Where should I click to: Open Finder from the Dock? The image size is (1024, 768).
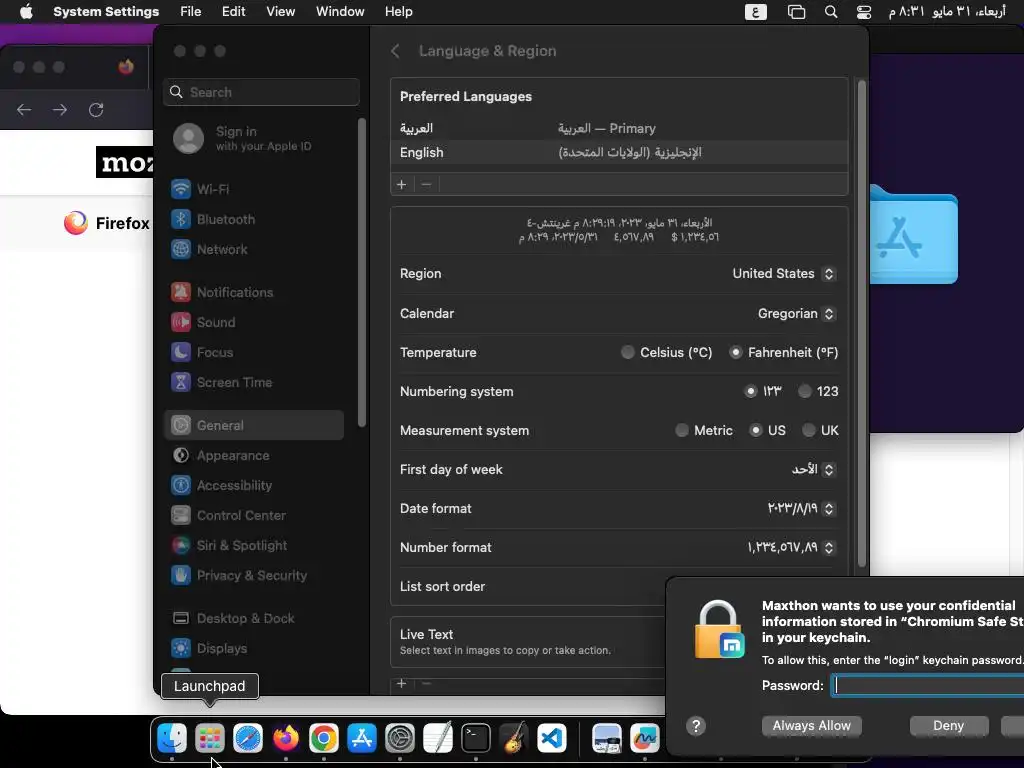point(172,739)
